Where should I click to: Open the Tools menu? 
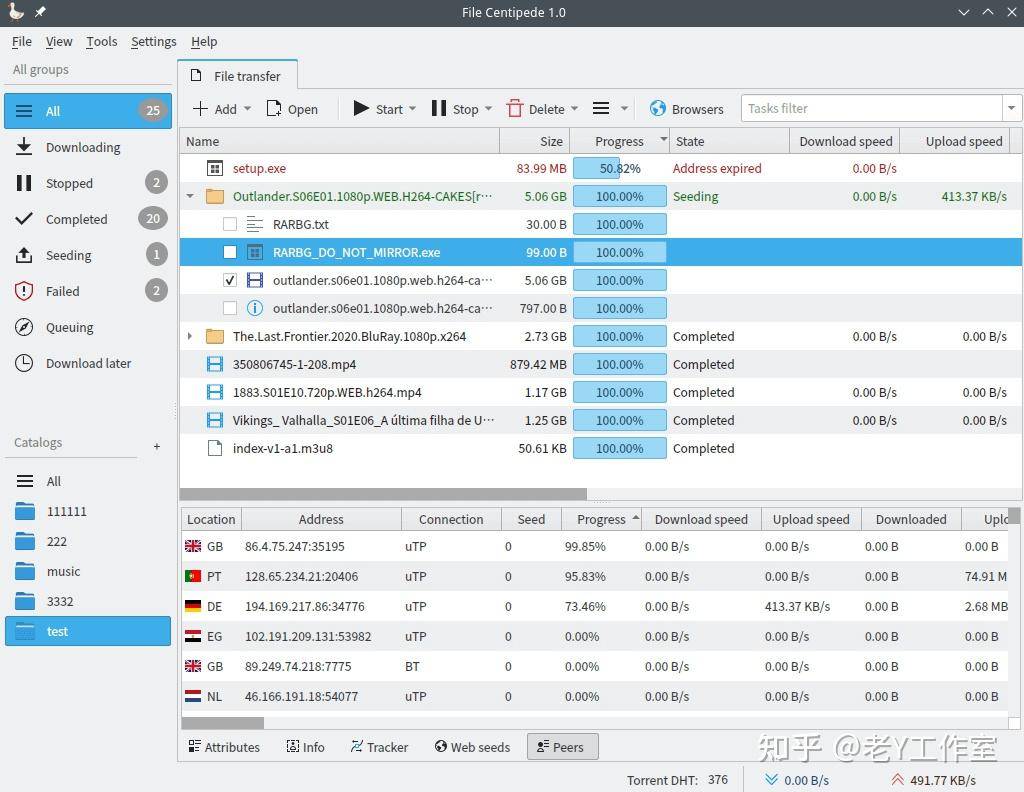coord(102,42)
